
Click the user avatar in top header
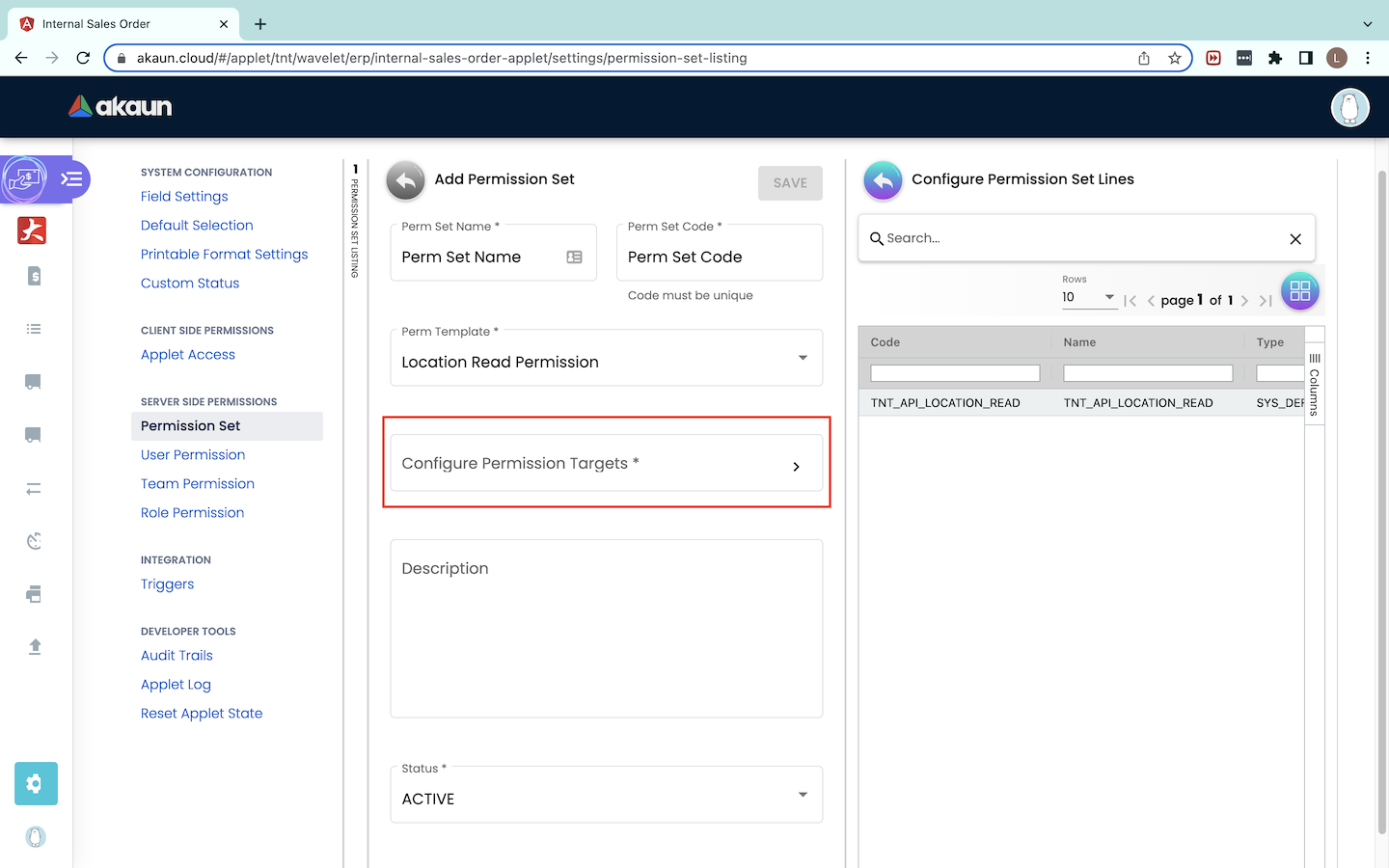pyautogui.click(x=1349, y=107)
